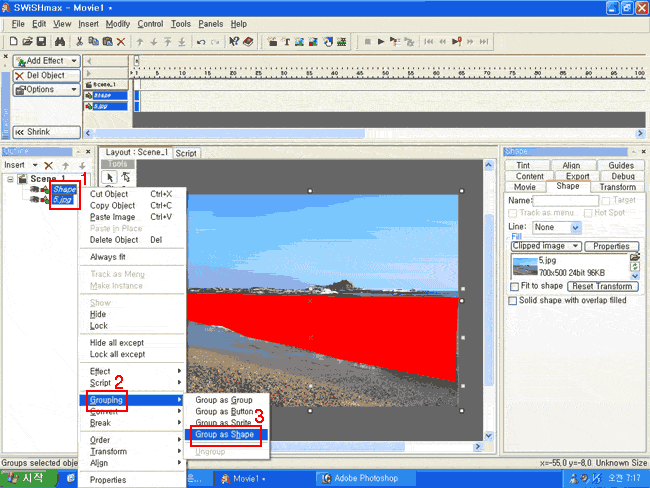Toggle the Track as menu checkbox
650x488 pixels.
tap(512, 213)
